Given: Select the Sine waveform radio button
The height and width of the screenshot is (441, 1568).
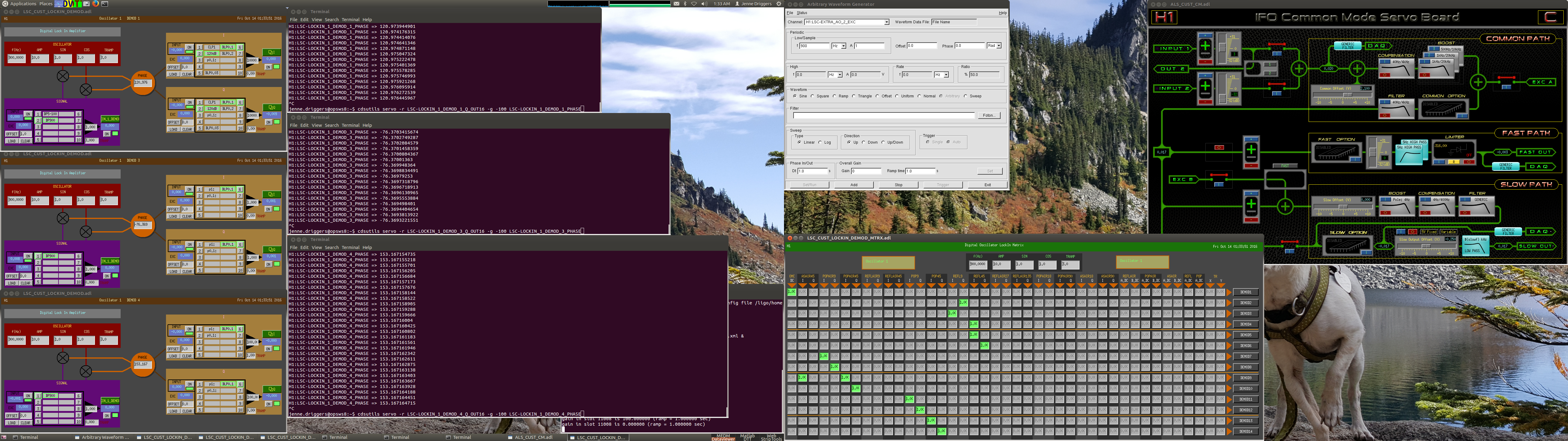Looking at the screenshot, I should (794, 96).
